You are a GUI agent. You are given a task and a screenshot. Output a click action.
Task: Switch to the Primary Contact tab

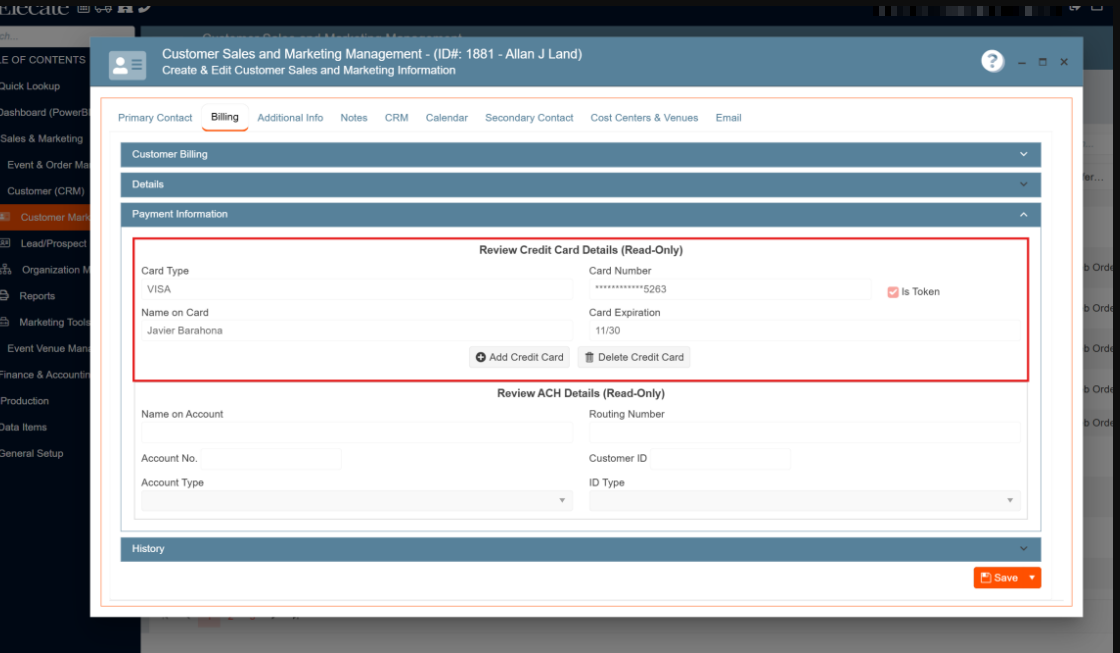(x=155, y=118)
